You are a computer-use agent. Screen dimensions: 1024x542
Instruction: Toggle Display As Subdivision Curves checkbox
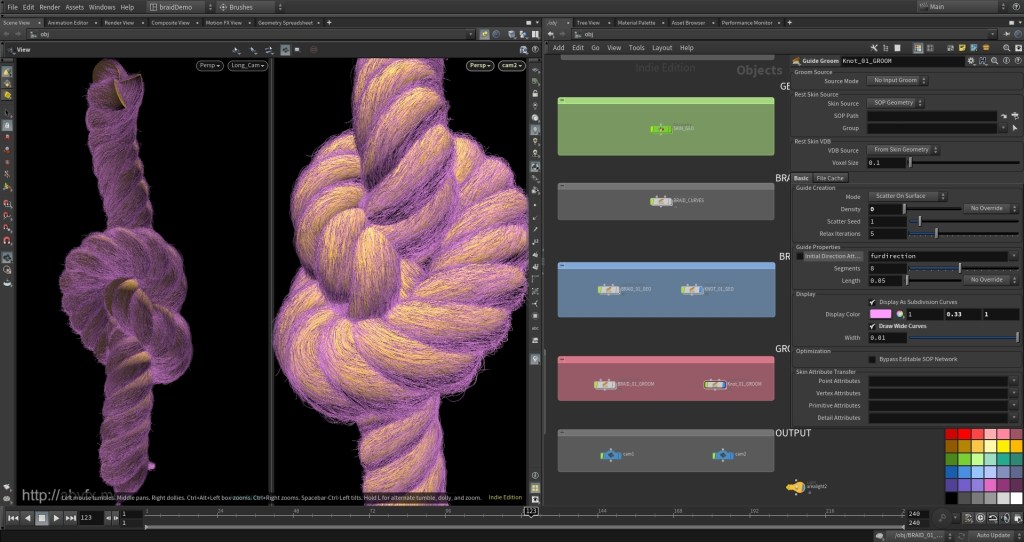pos(873,301)
